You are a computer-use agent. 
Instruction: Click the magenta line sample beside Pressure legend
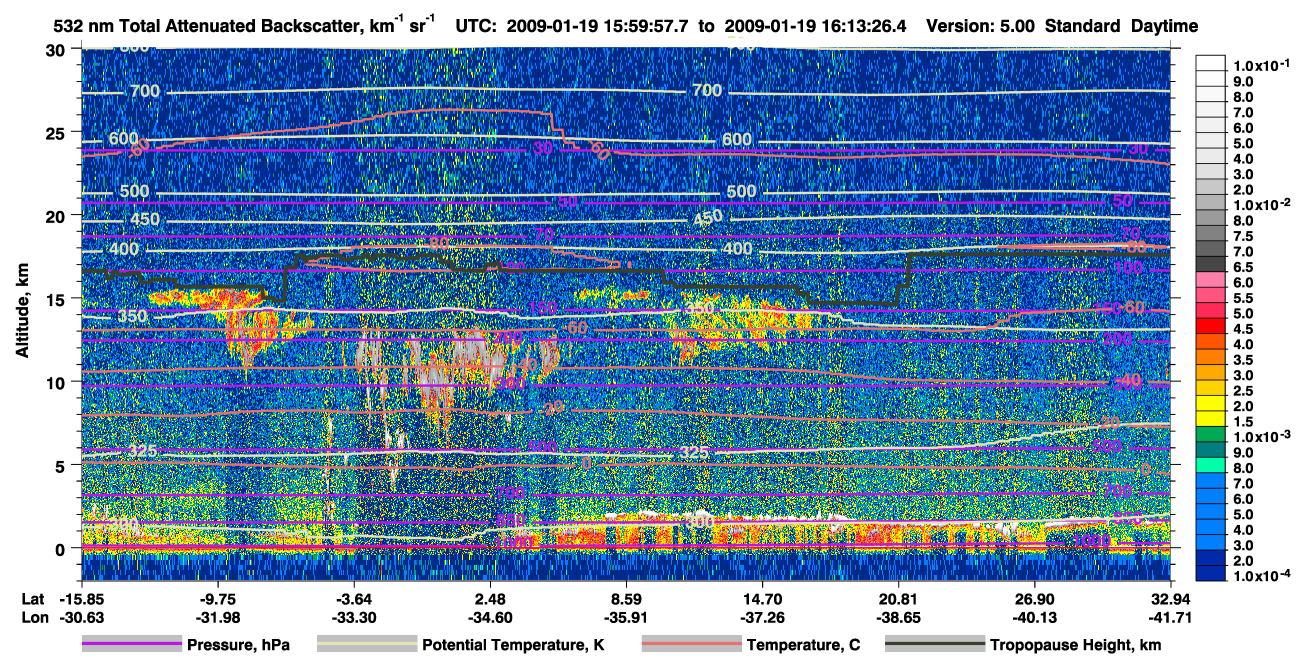pos(131,645)
